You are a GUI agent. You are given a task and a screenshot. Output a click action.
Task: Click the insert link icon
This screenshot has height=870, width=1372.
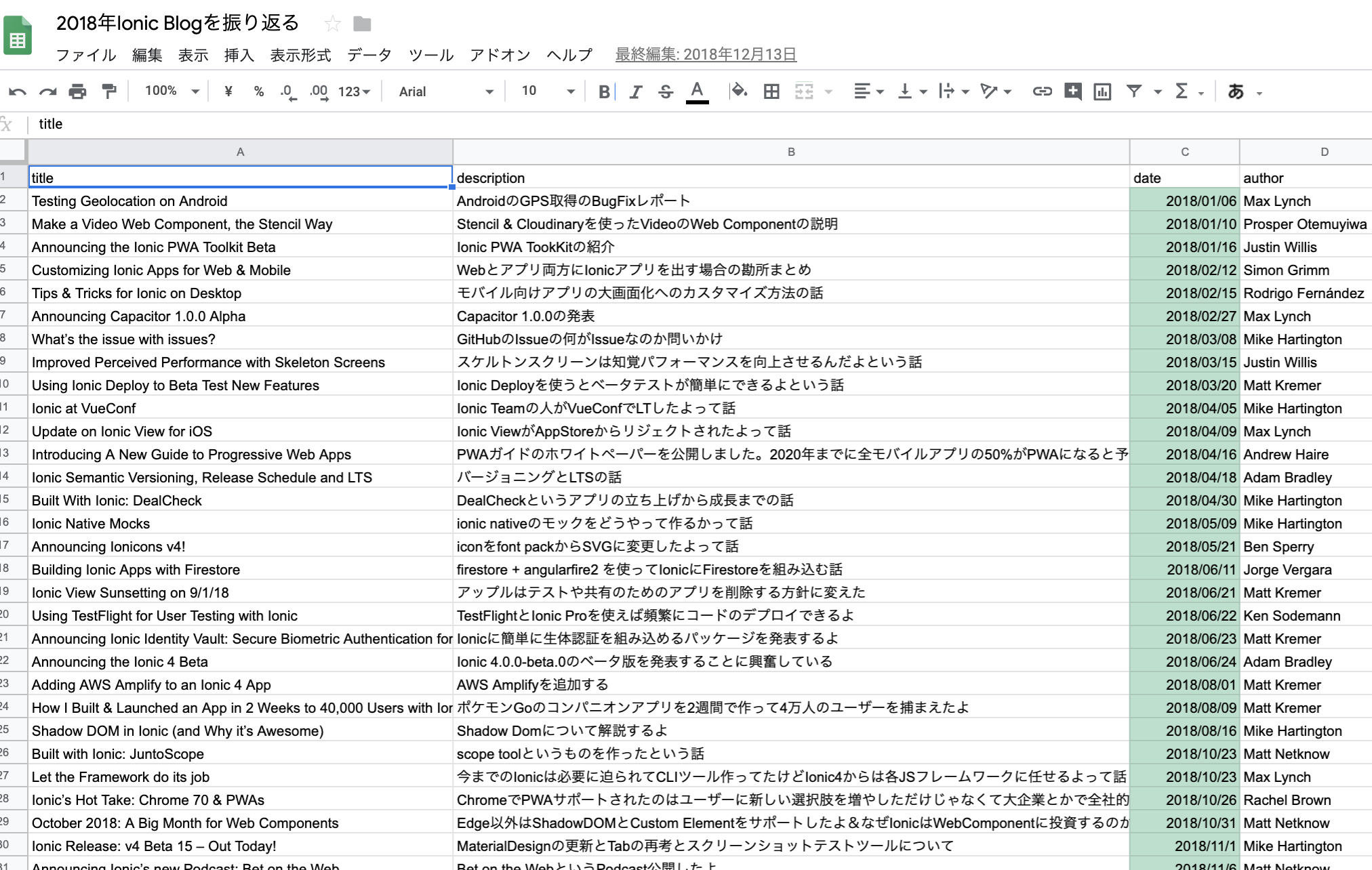tap(1042, 91)
